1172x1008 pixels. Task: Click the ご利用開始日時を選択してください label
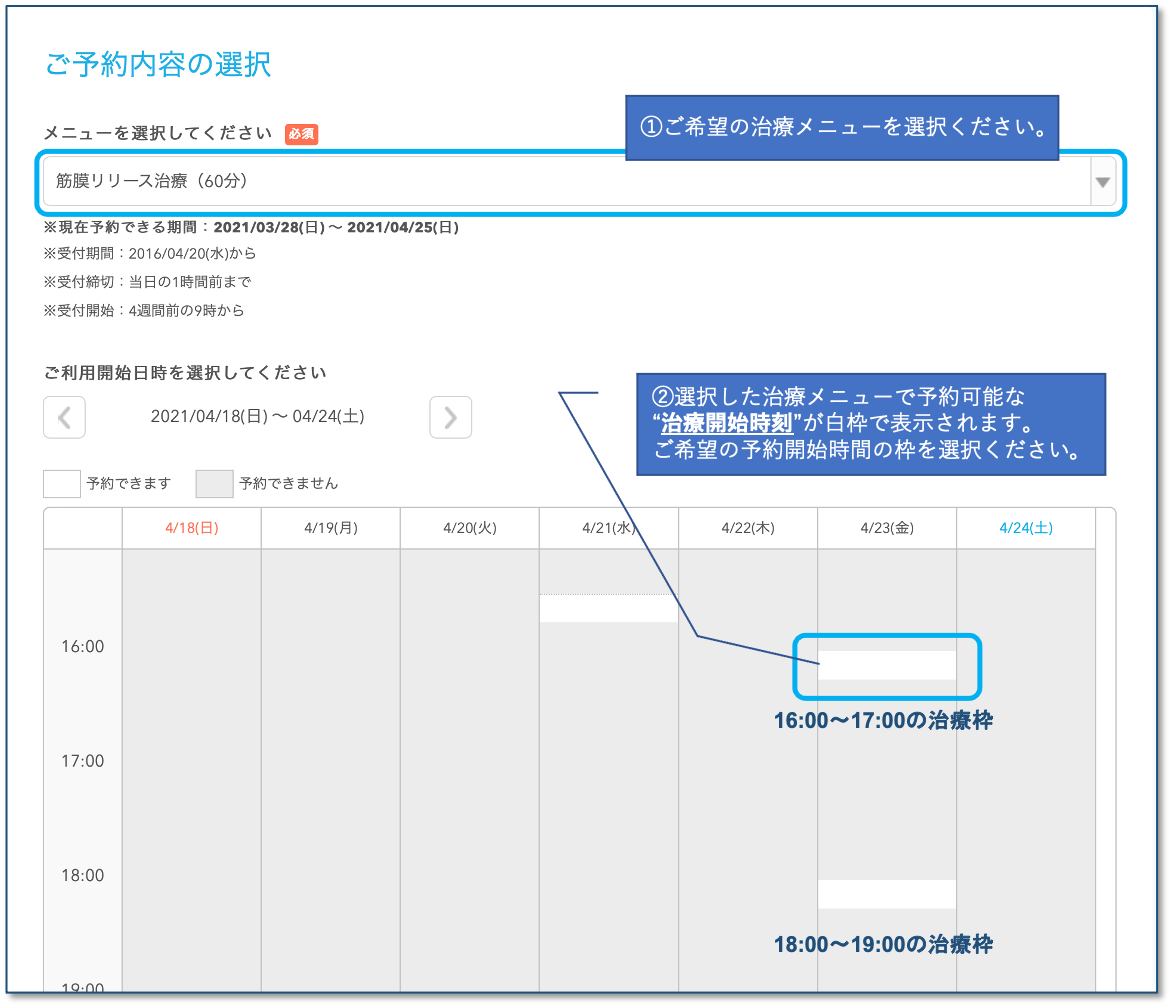185,373
